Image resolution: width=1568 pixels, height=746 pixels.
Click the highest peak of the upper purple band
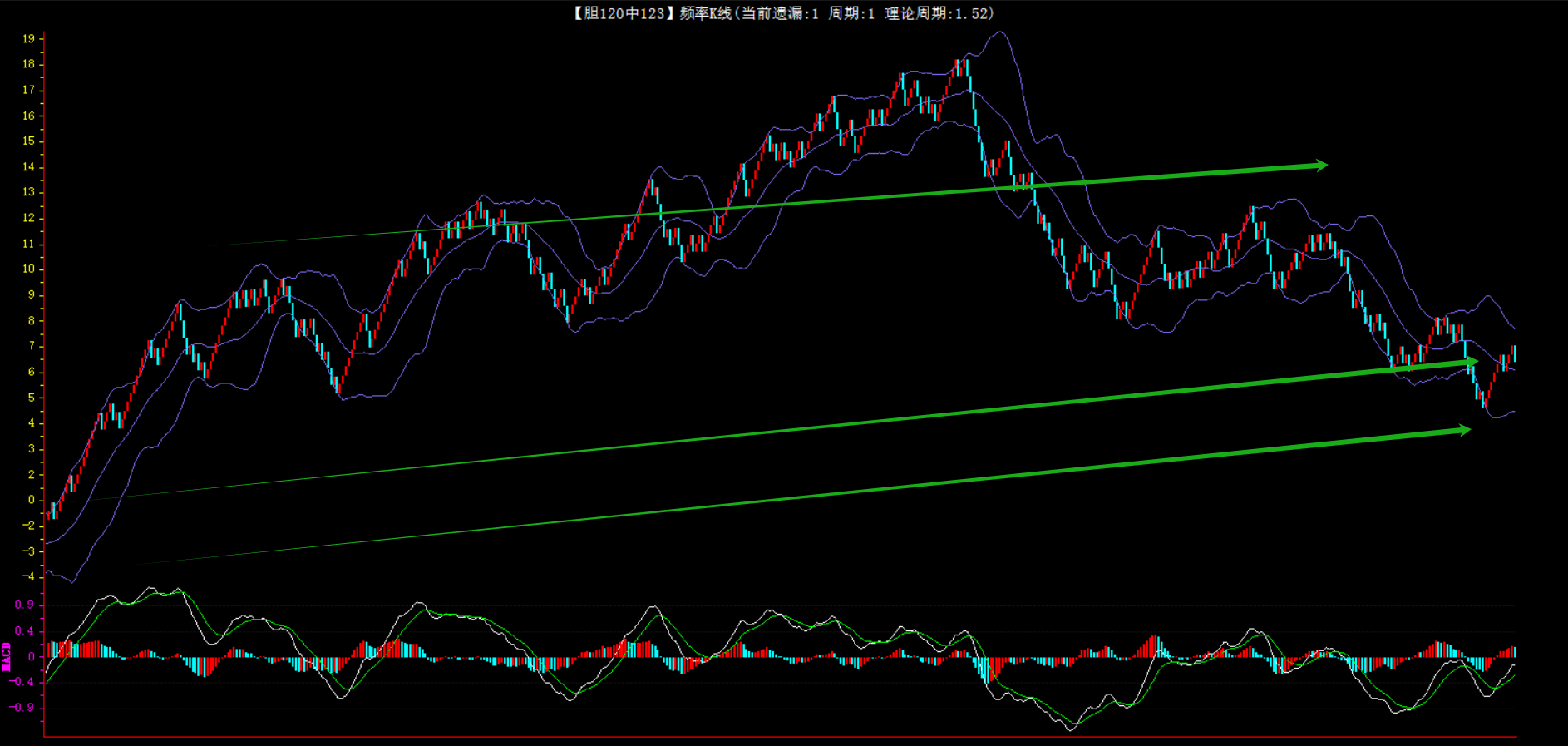tap(1001, 33)
